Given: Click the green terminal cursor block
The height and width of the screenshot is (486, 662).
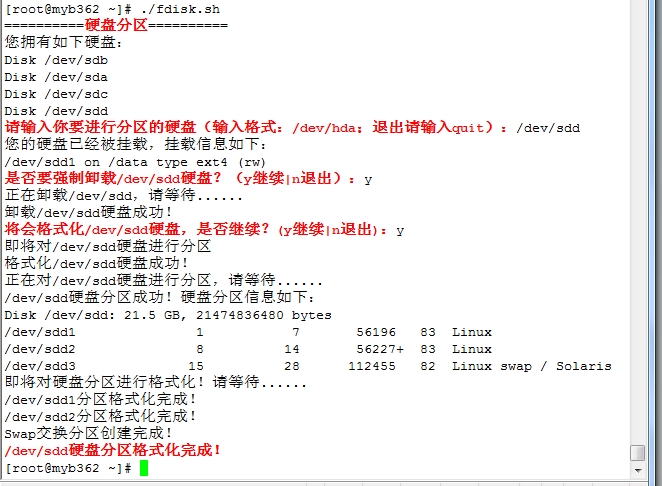Looking at the screenshot, I should [x=144, y=468].
